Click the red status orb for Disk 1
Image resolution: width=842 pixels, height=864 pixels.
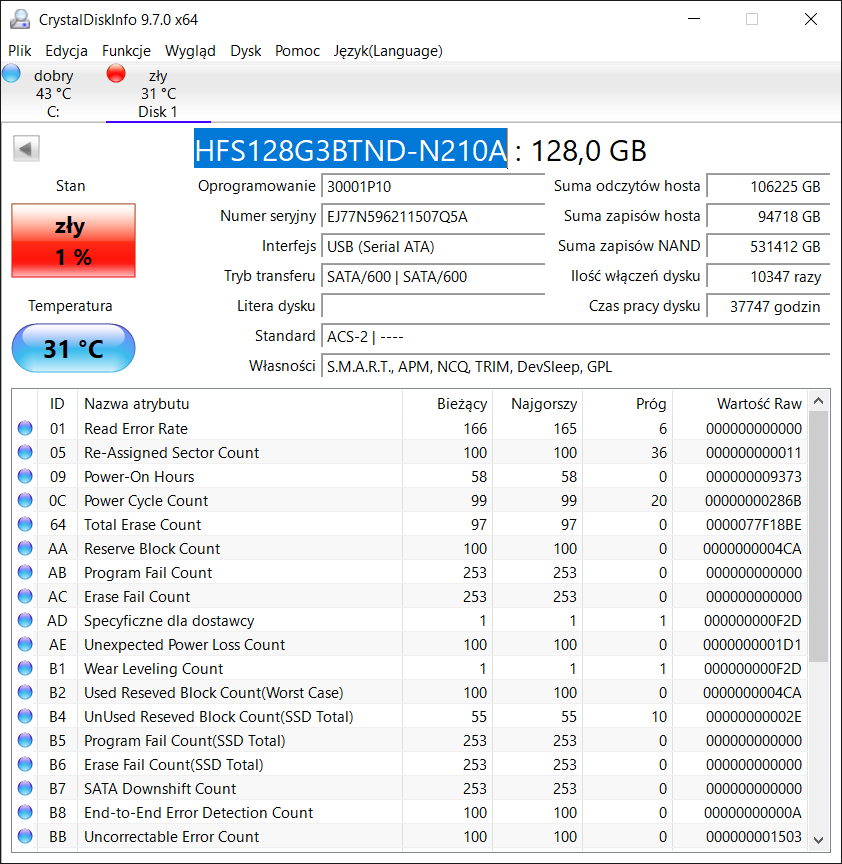116,73
